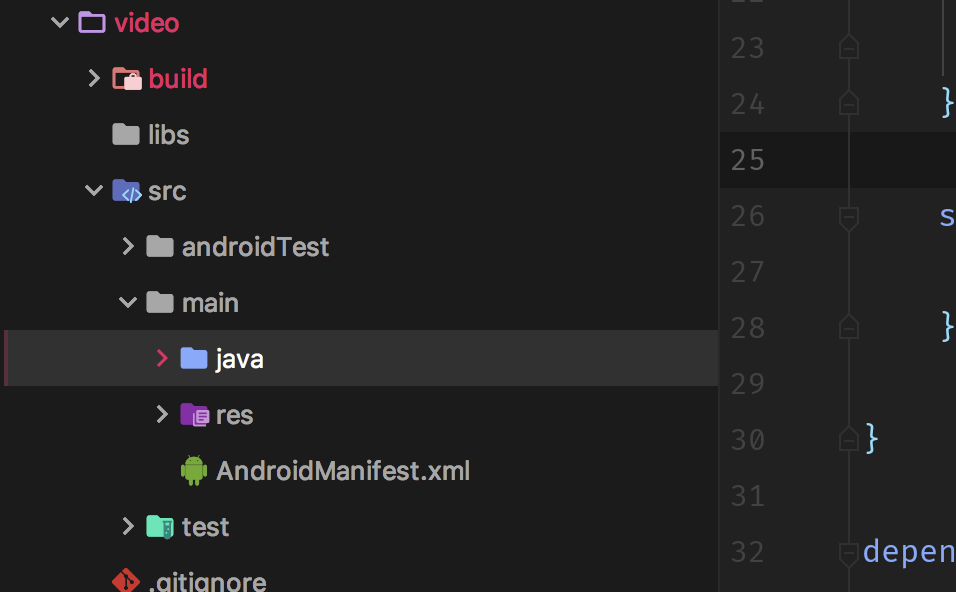This screenshot has height=592, width=956.
Task: Click the fold marker on line 24
Action: pos(849,103)
